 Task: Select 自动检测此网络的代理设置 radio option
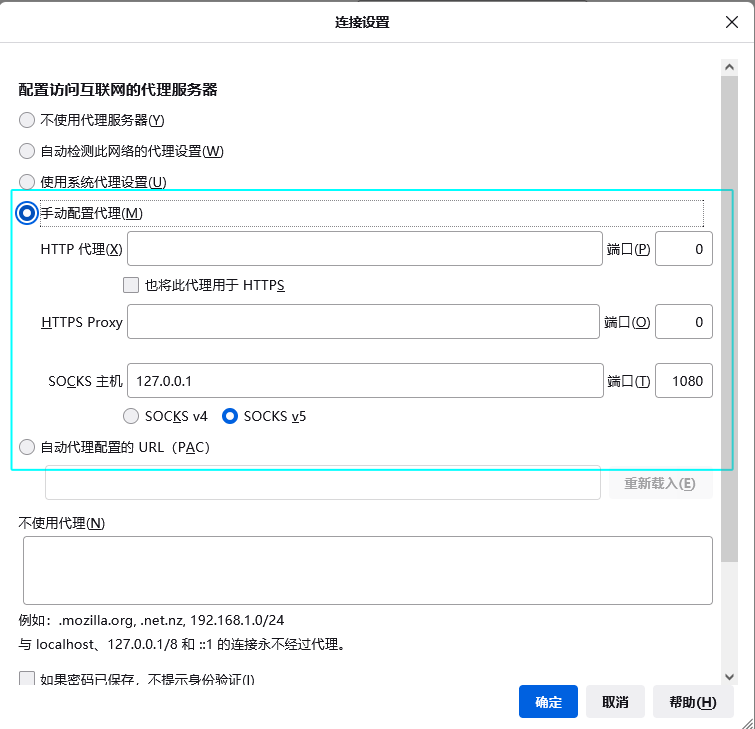pos(27,151)
